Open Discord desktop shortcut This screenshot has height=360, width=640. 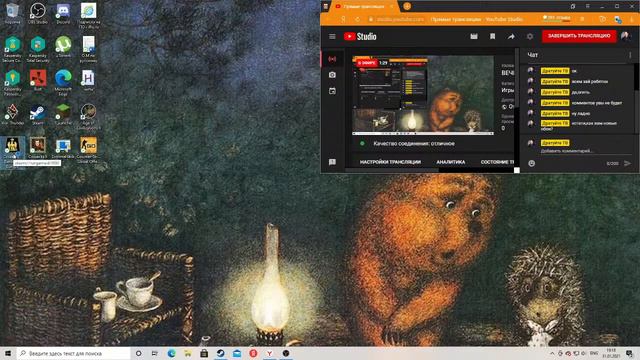click(x=63, y=13)
